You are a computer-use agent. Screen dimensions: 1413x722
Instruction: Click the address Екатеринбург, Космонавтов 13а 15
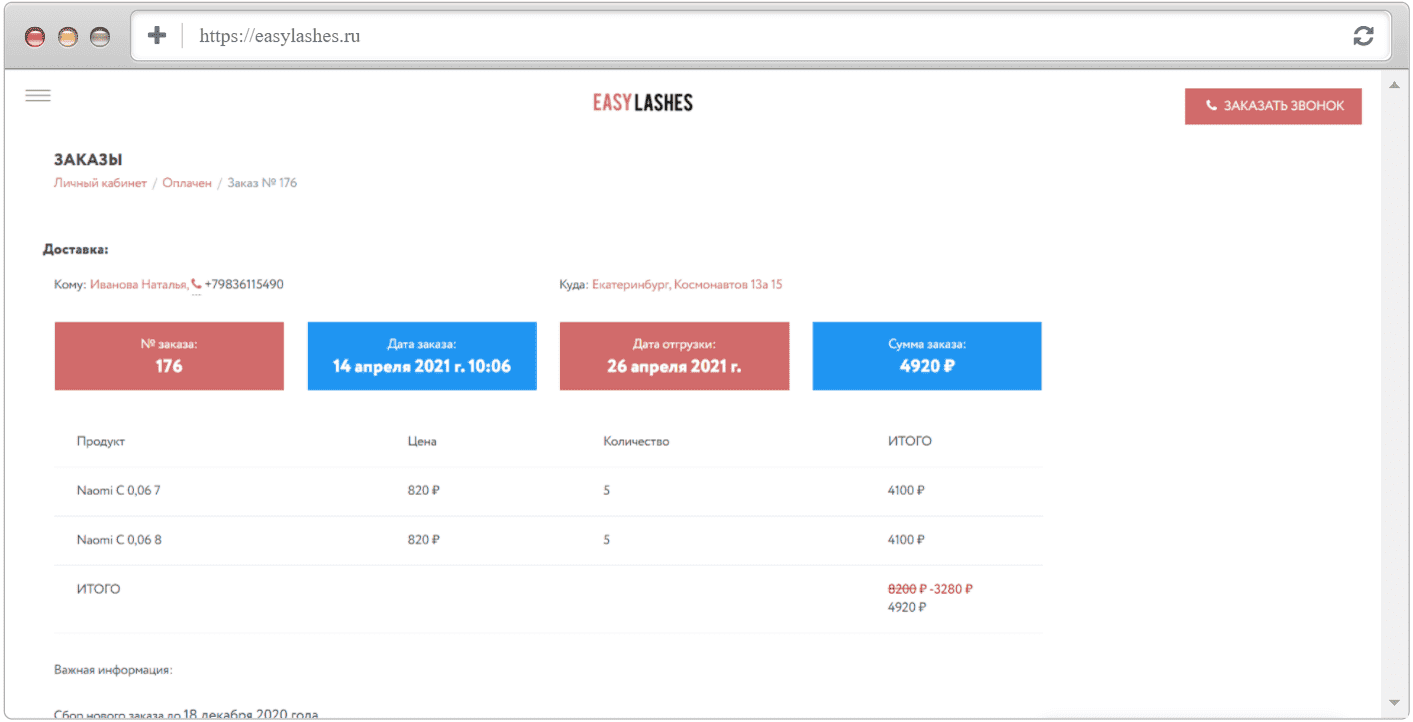click(687, 284)
